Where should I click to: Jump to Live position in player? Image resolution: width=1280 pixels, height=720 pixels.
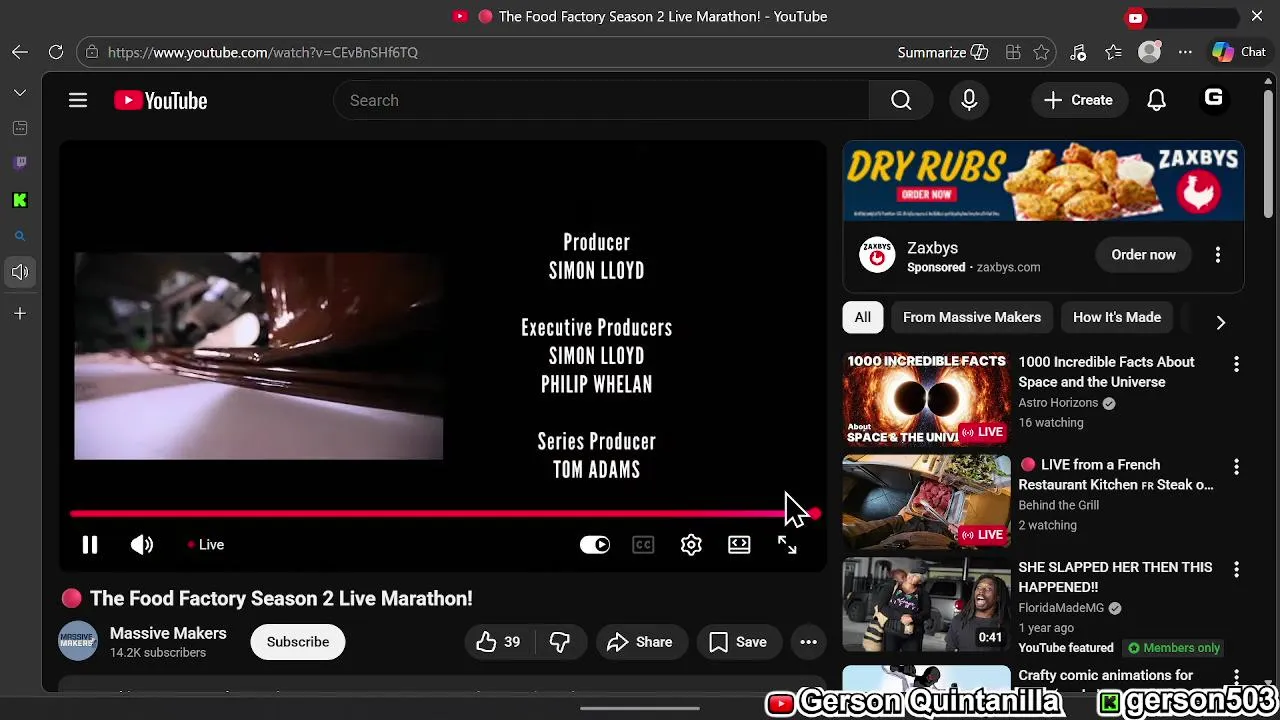point(206,545)
